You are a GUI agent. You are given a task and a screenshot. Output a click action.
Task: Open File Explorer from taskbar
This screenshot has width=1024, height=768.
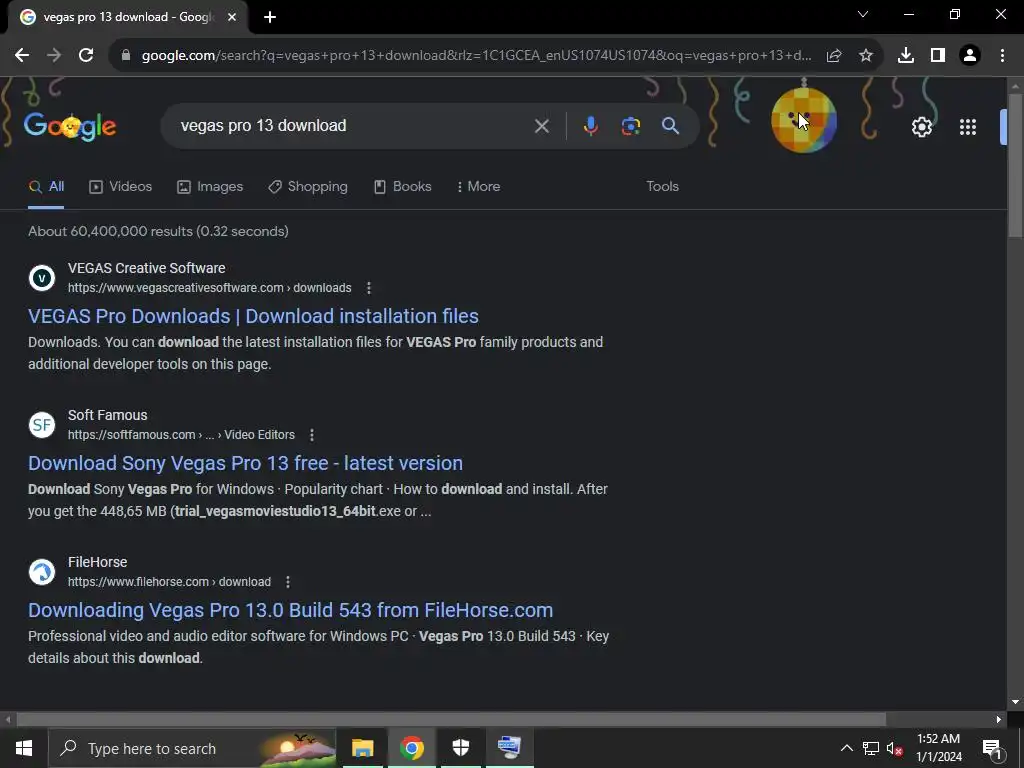click(362, 748)
